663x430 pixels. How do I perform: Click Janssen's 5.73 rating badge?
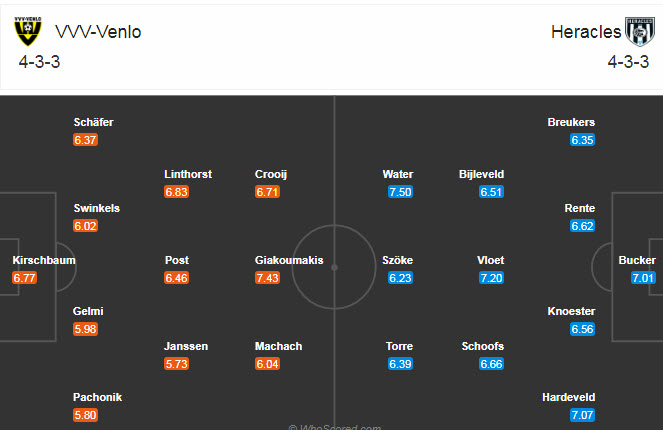pyautogui.click(x=177, y=363)
